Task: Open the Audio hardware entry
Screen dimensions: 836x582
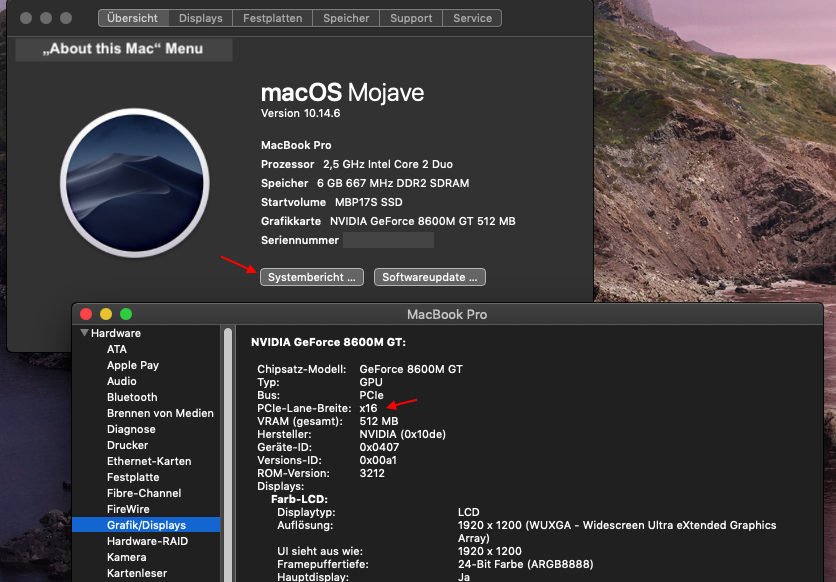Action: [x=122, y=381]
